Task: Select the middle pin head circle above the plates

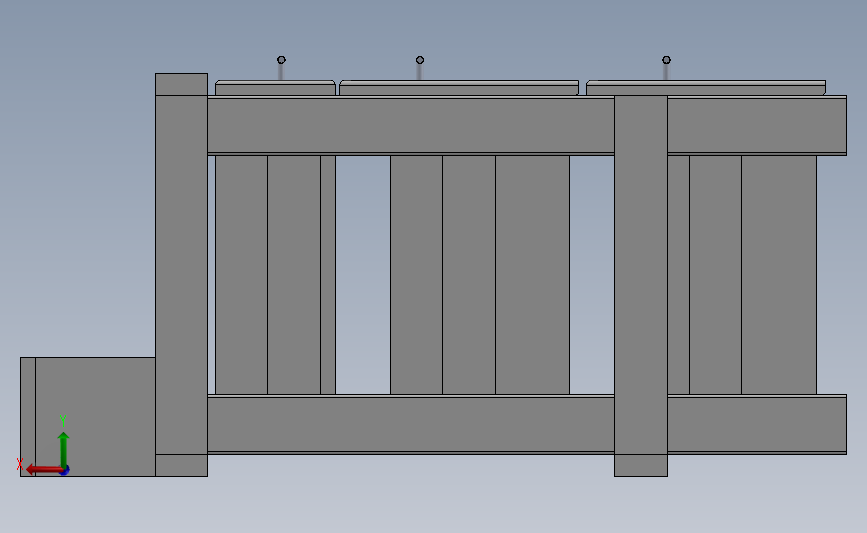Action: (x=420, y=60)
